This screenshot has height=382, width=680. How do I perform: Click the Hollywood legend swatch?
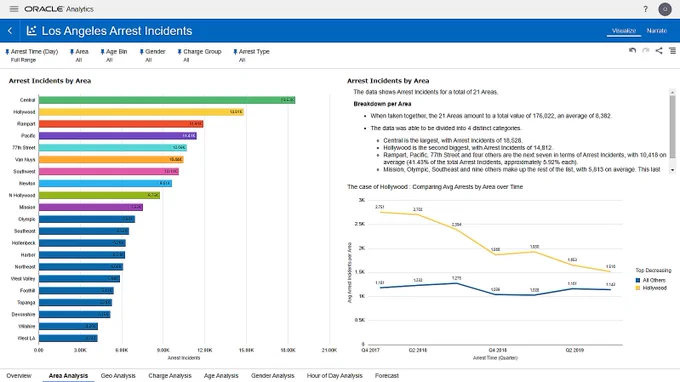[638, 288]
